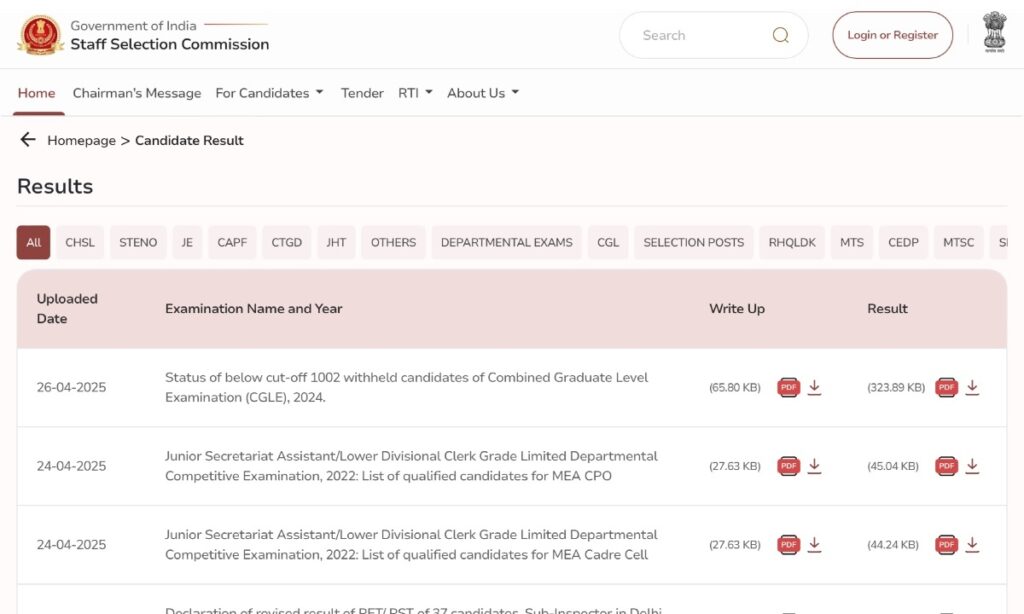Click the SSC emblem logo
Viewport: 1024px width, 614px height.
(40, 35)
